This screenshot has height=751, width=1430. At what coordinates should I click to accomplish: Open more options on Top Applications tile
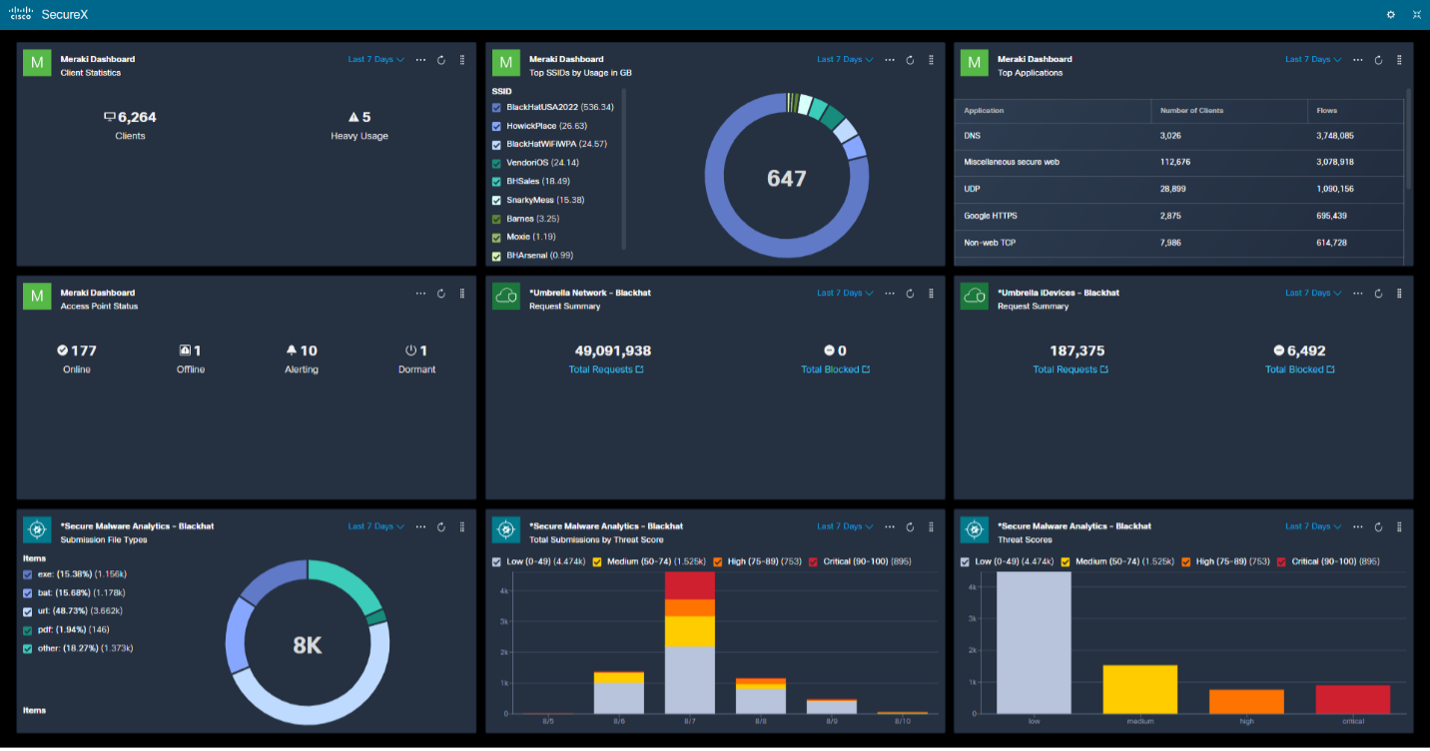(1358, 60)
